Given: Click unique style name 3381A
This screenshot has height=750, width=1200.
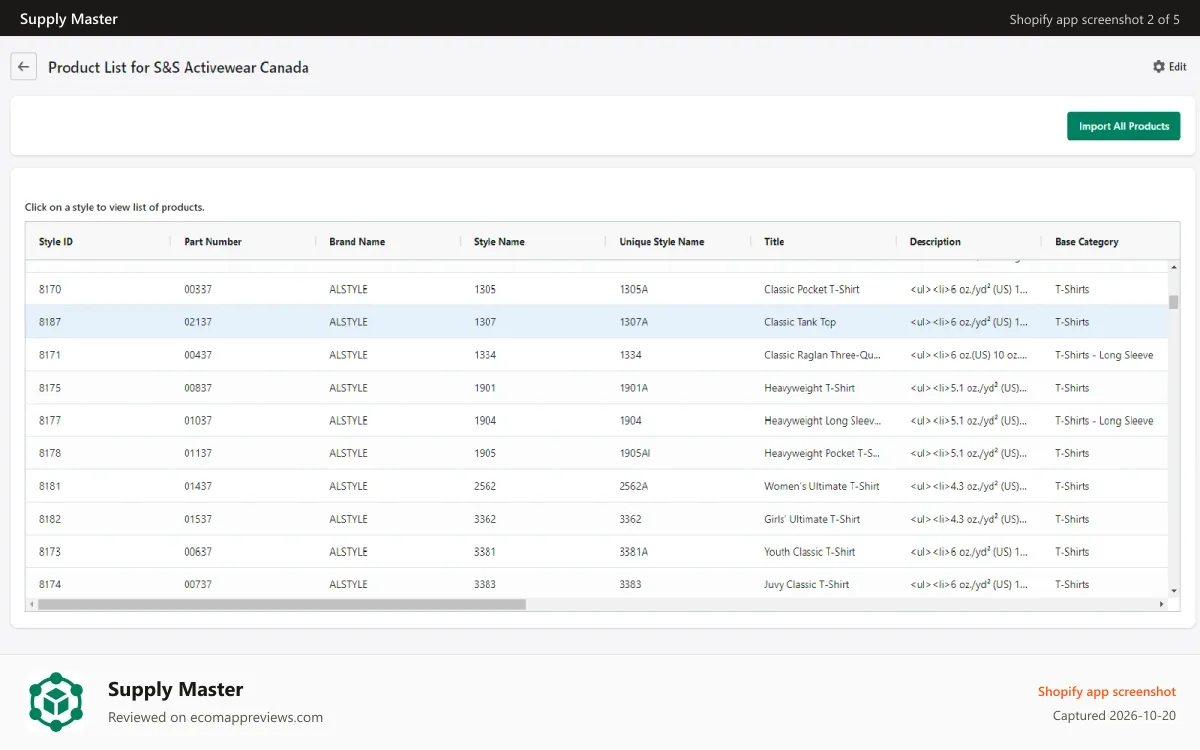Looking at the screenshot, I should point(634,552).
